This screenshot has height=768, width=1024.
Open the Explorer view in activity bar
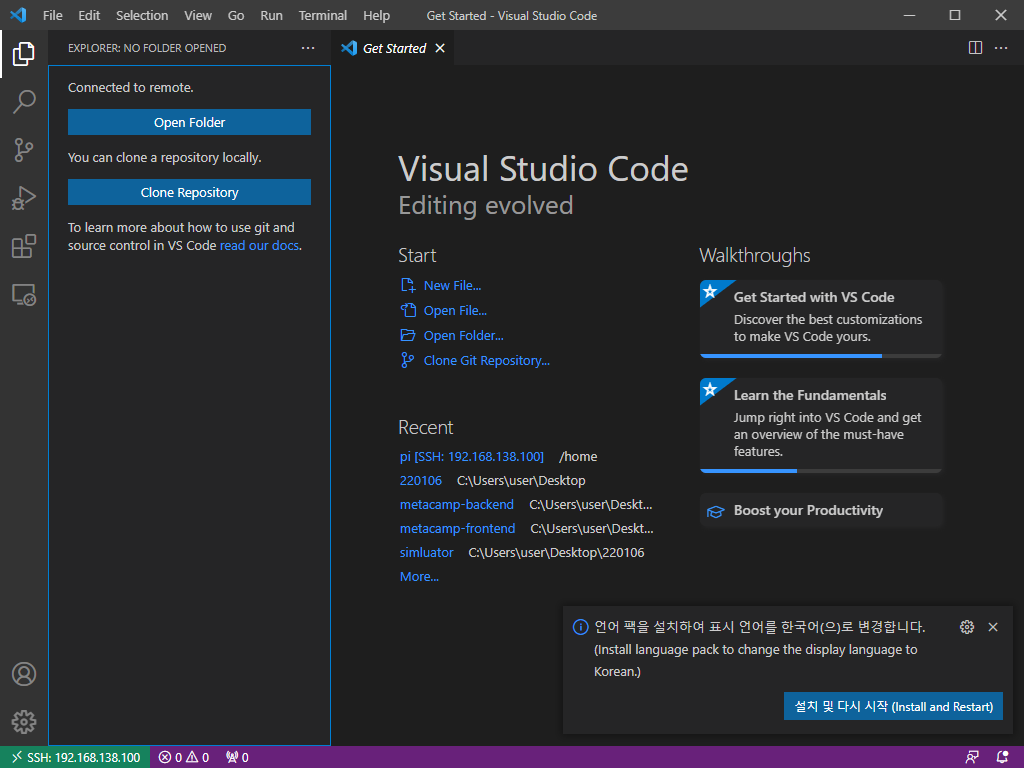pos(24,54)
